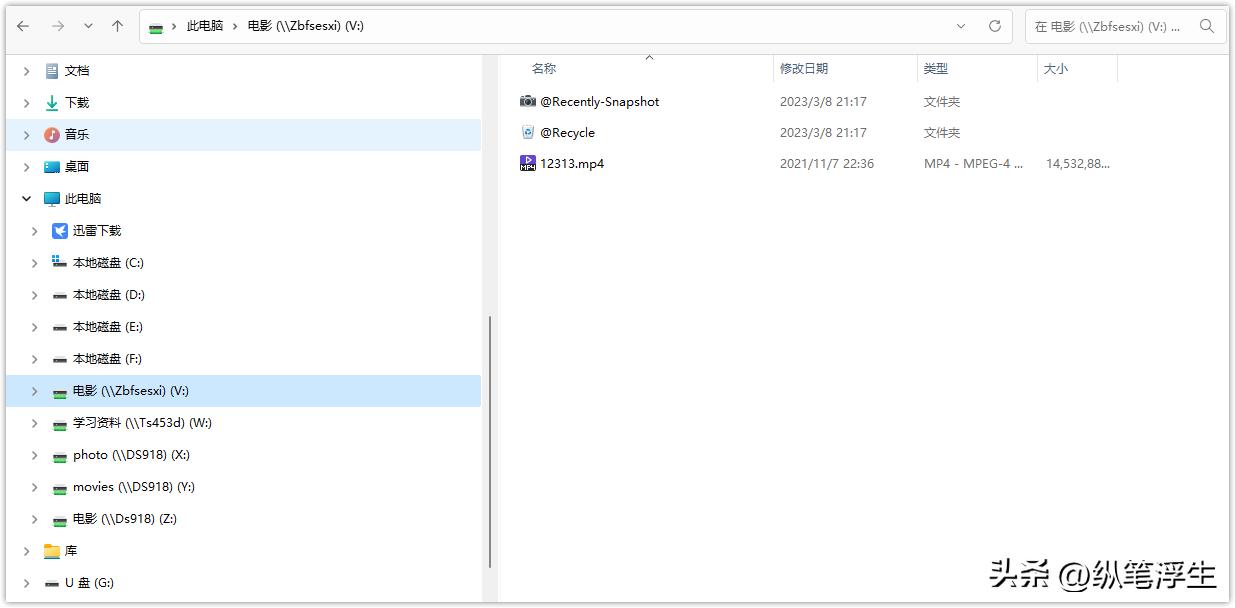Select 电影 (\\Zbfsesxi) (V:) breadcrumb segment
The width and height of the screenshot is (1235, 608).
[306, 26]
